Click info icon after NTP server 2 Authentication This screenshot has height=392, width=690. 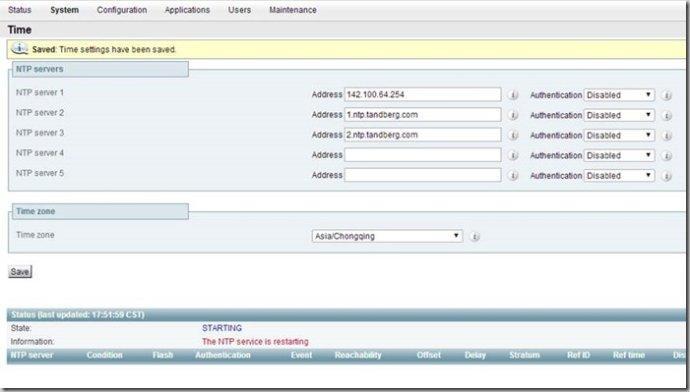click(x=667, y=116)
